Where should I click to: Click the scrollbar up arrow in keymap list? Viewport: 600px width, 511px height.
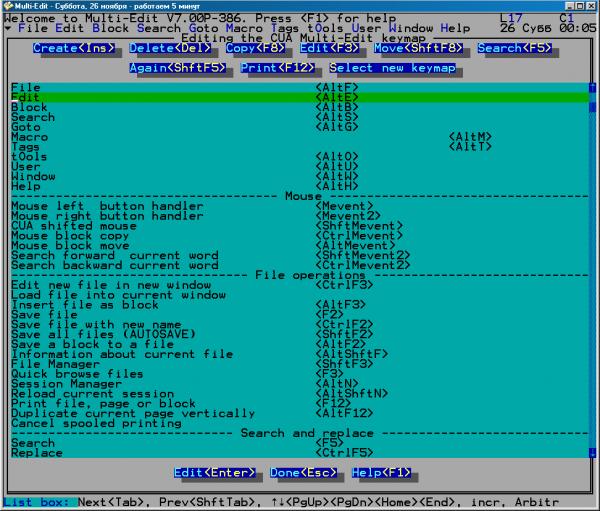(x=591, y=87)
